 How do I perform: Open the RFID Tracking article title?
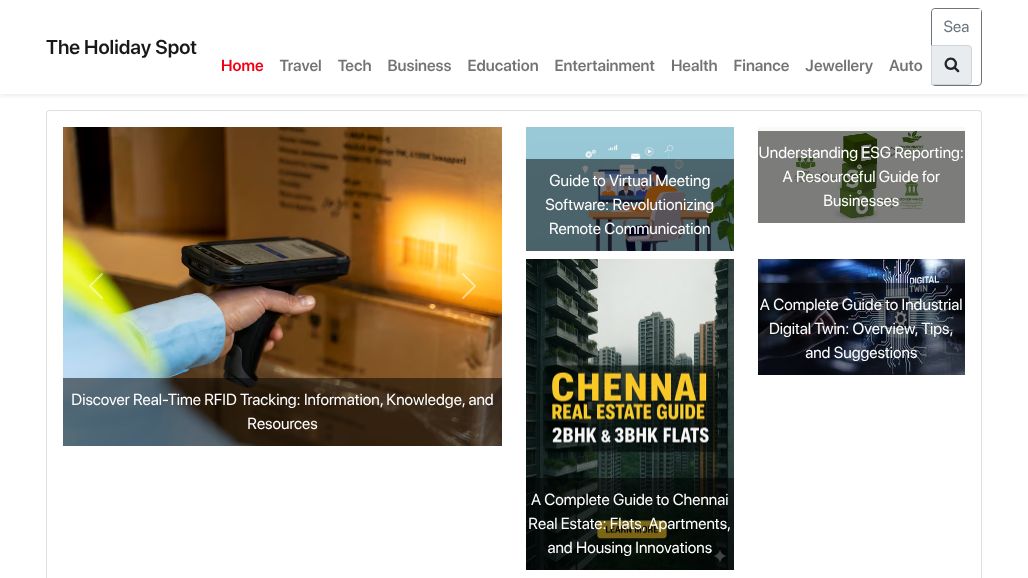tap(282, 412)
